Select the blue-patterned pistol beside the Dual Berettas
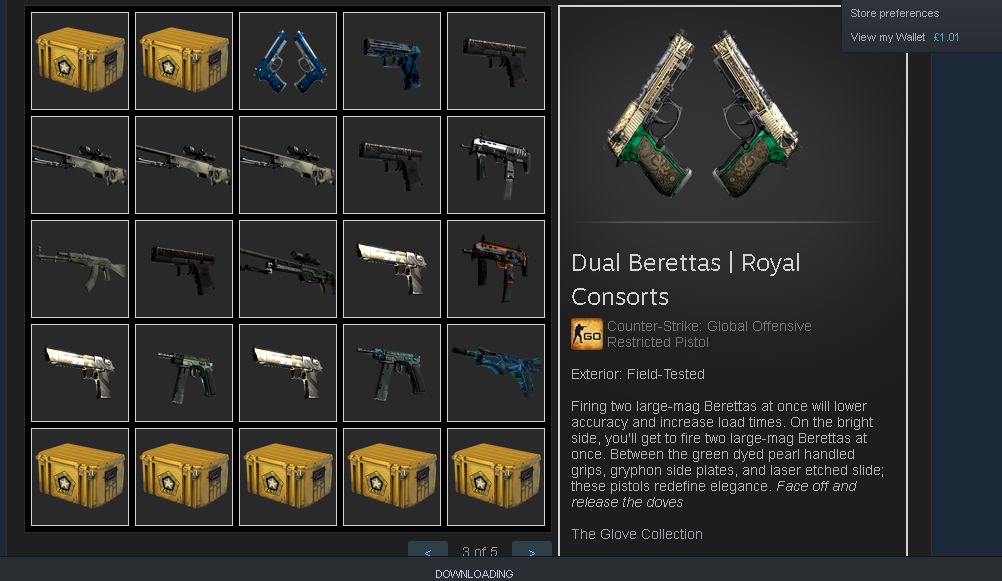This screenshot has width=1002, height=581. (x=392, y=61)
